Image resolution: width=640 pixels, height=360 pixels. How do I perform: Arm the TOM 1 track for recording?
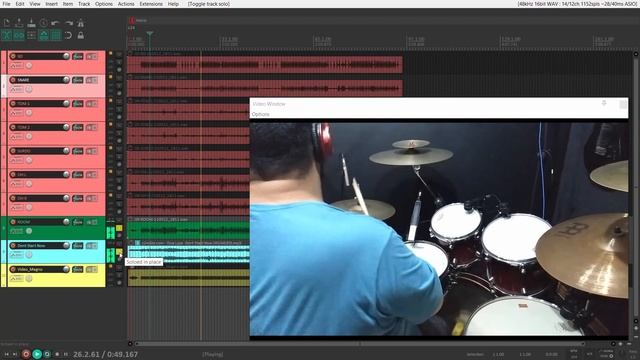tap(13, 104)
